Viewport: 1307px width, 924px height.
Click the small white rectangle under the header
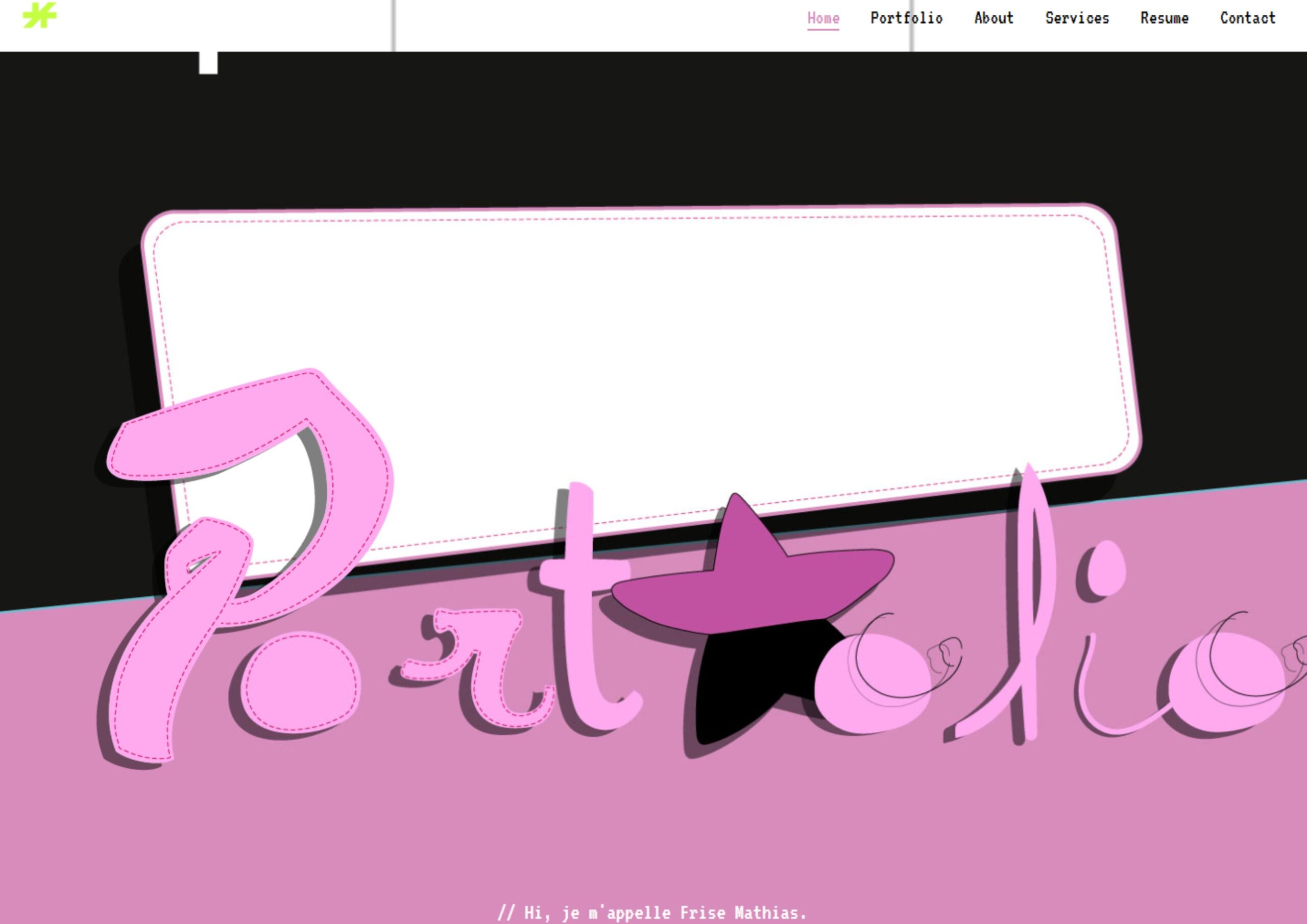(208, 63)
